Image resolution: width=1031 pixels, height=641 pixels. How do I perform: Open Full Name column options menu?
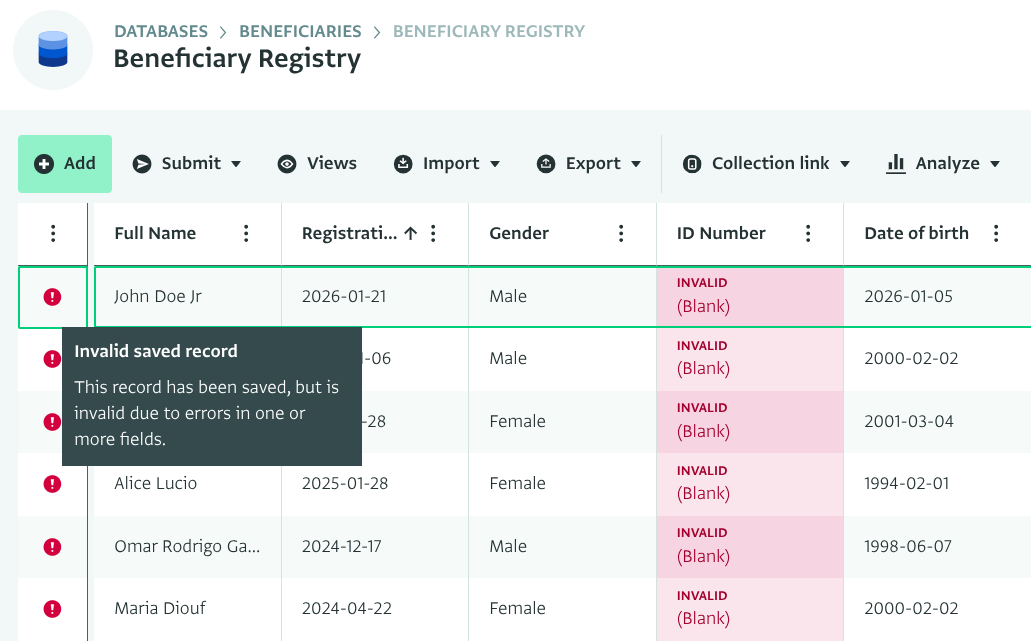(x=246, y=234)
